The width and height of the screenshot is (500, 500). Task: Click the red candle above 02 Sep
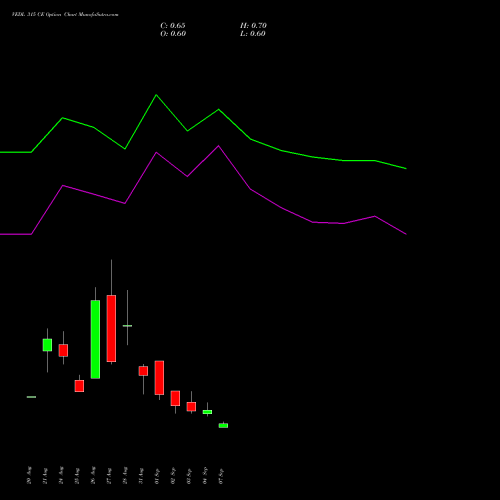[x=175, y=398]
